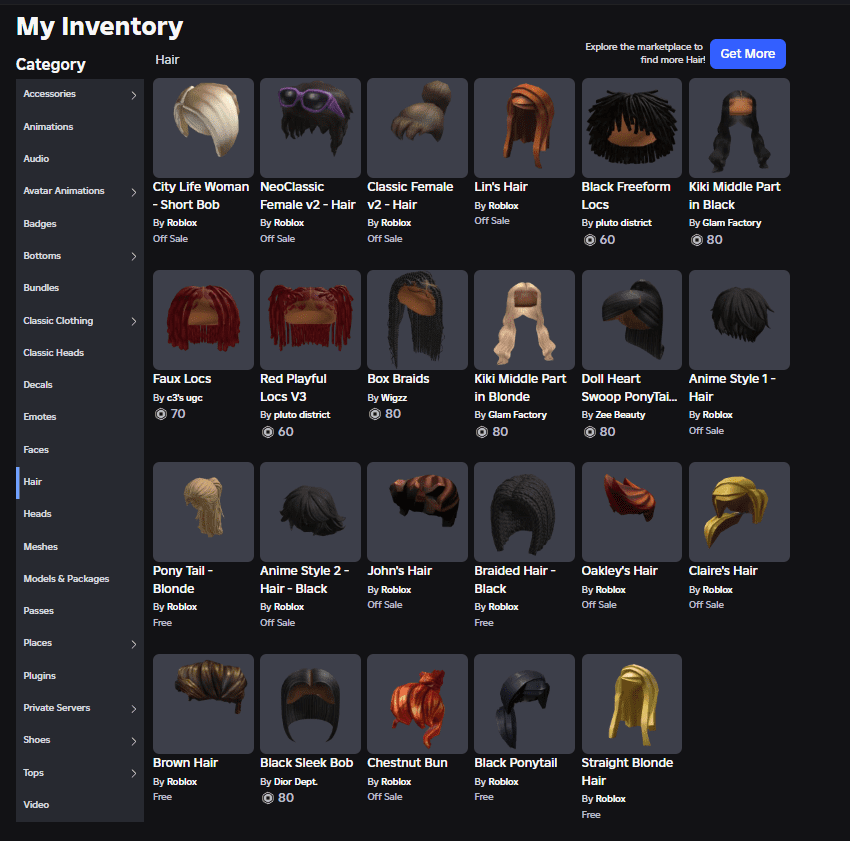This screenshot has height=841, width=850.
Task: Switch to the Emotes category
Action: point(40,417)
